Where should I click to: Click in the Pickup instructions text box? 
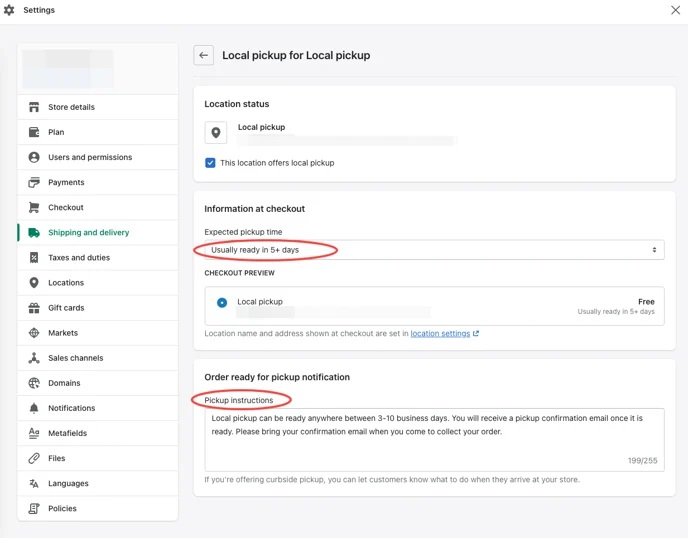(433, 438)
